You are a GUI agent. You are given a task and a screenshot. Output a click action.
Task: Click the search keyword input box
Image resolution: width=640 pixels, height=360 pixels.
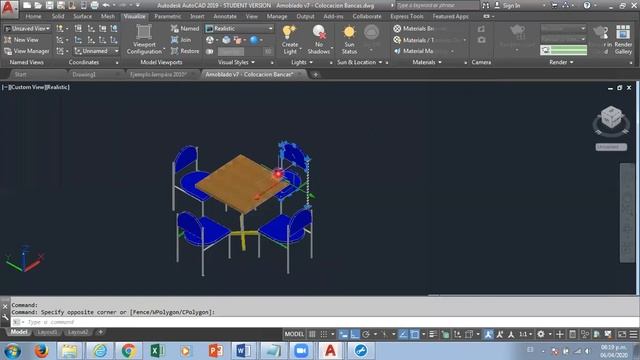[438, 5]
